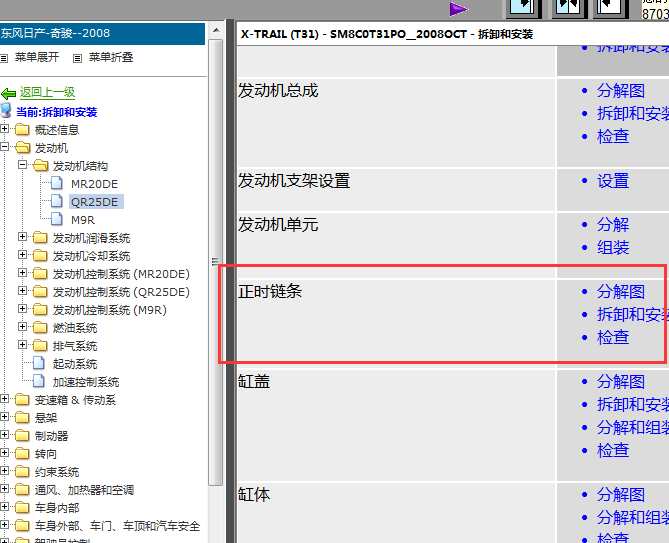Open 缸体 分解图 link
The width and height of the screenshot is (669, 543).
pos(621,495)
